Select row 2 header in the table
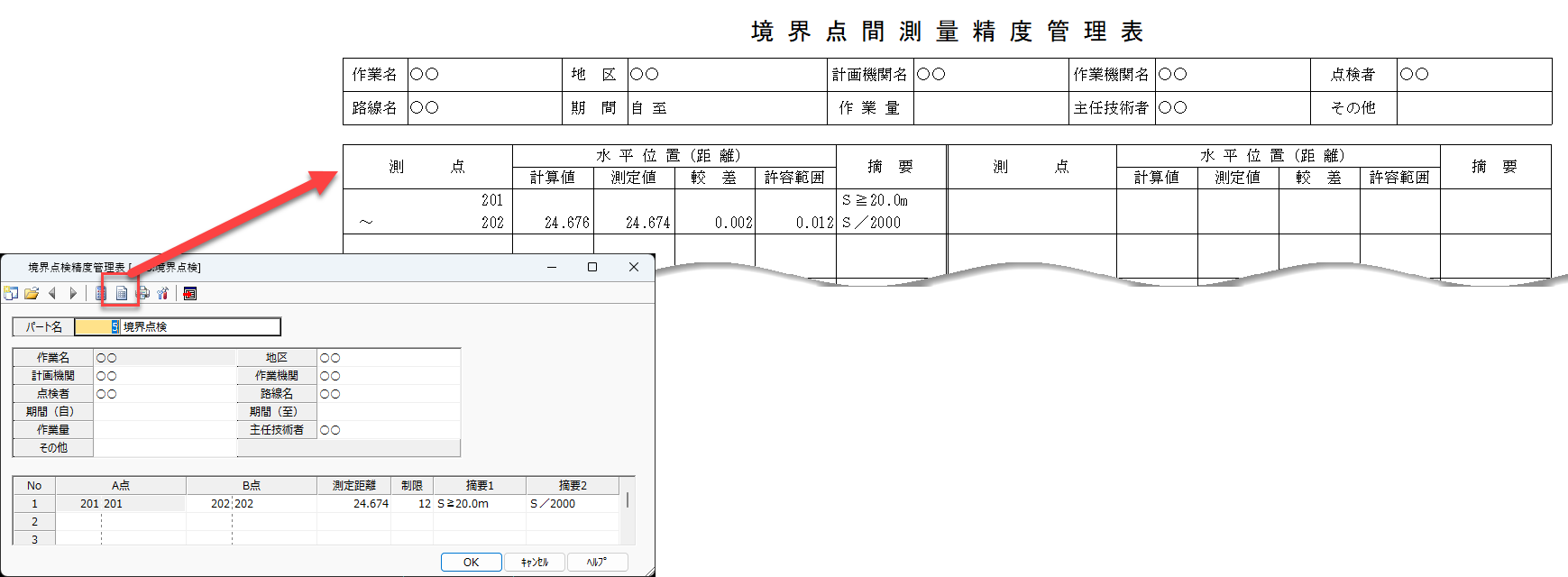This screenshot has height=577, width=1568. 34,522
